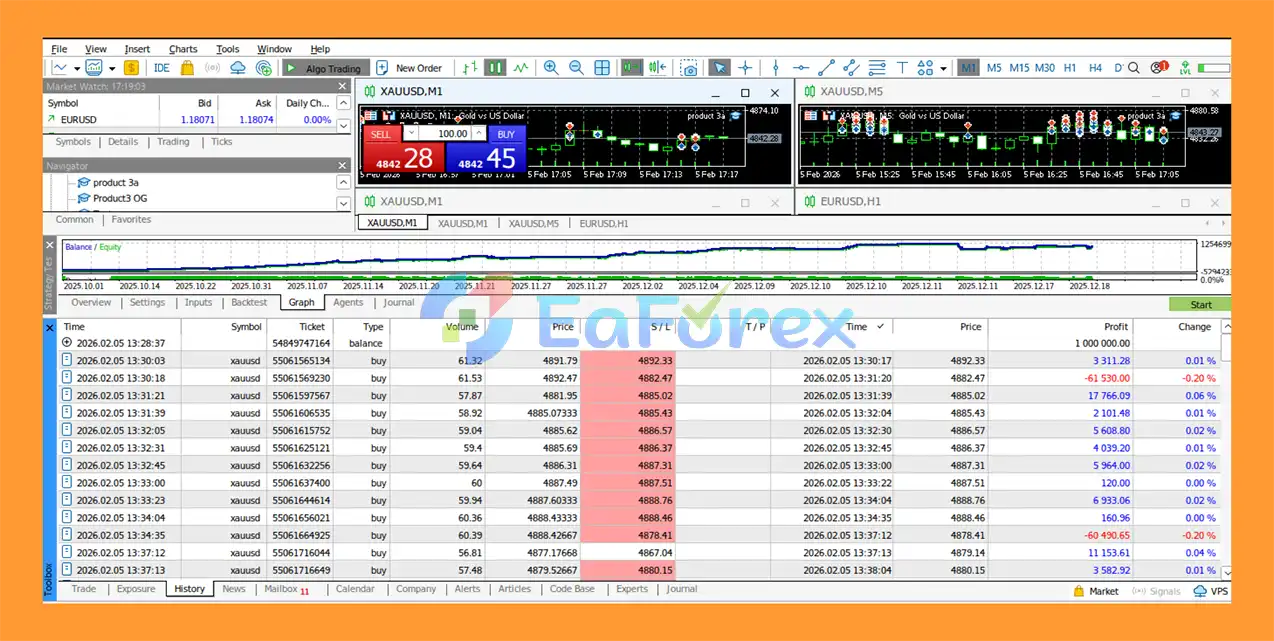This screenshot has height=641, width=1274.
Task: Expand the balance row in history
Action: click(67, 342)
